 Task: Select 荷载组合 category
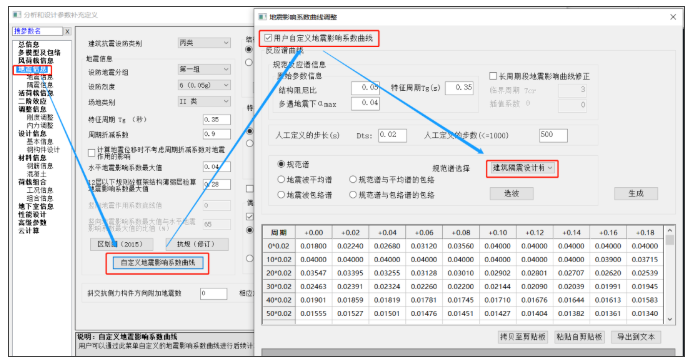(32, 182)
